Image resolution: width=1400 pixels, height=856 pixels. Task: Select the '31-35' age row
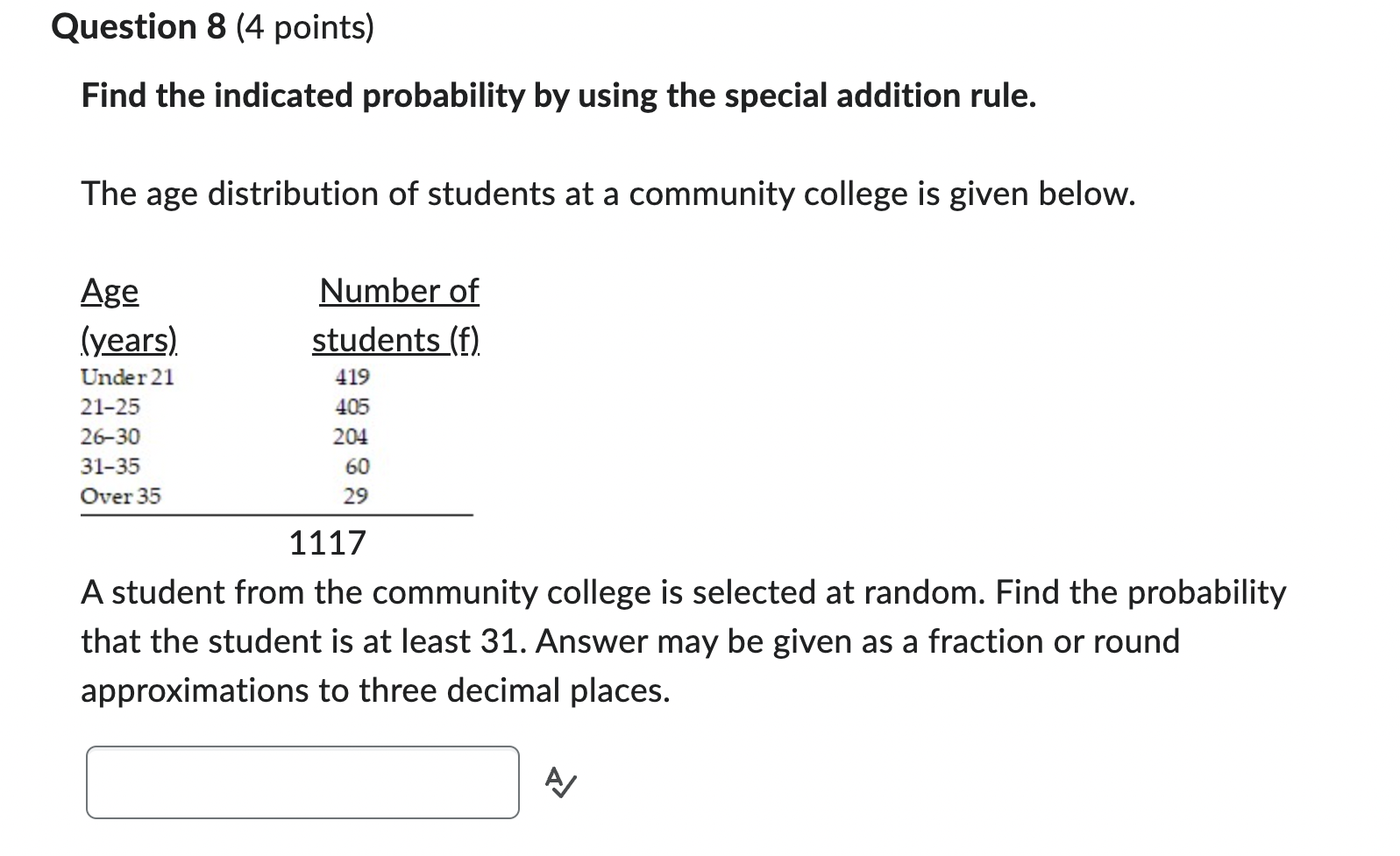pos(110,467)
